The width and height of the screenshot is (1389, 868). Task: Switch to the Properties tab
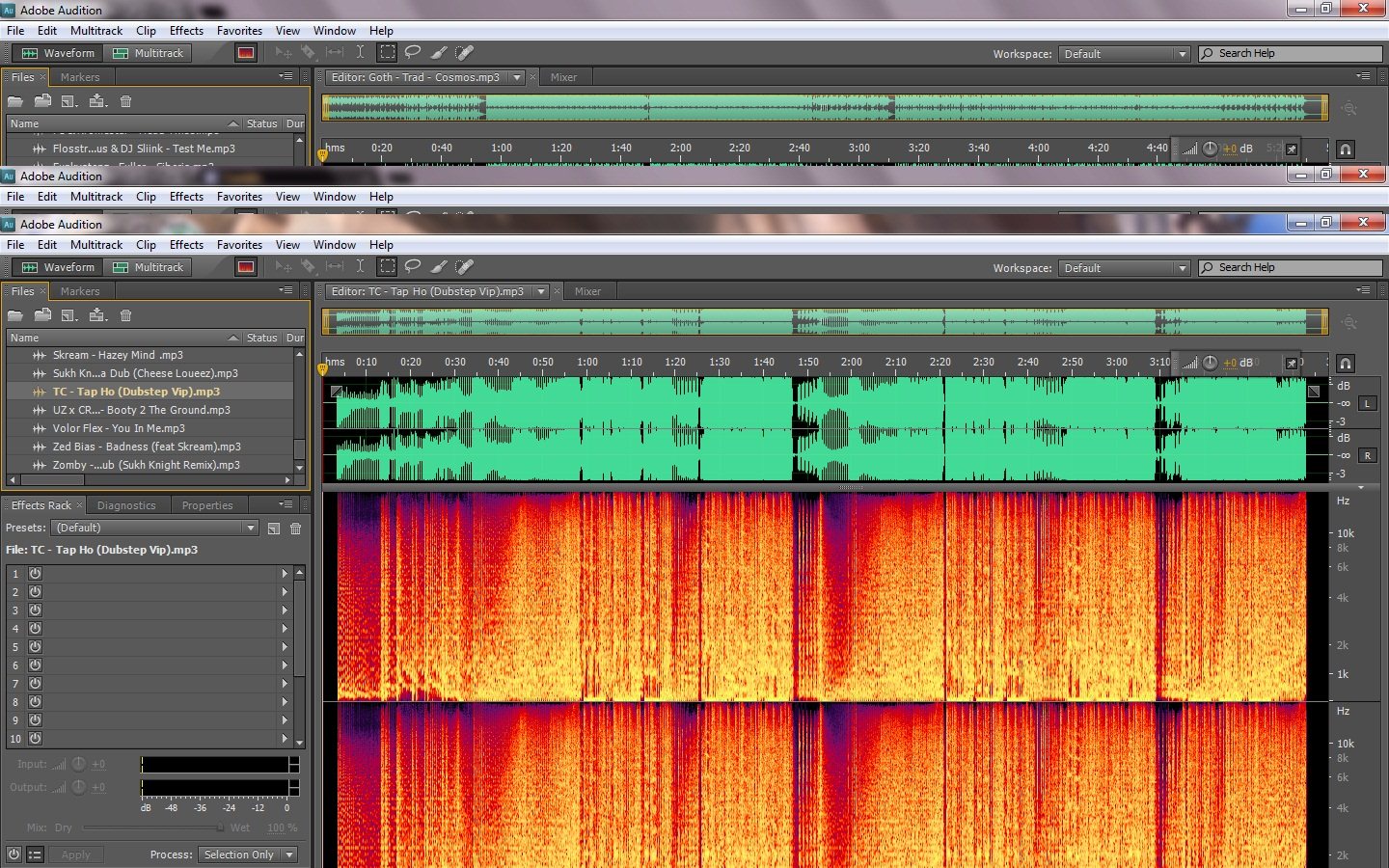(207, 505)
